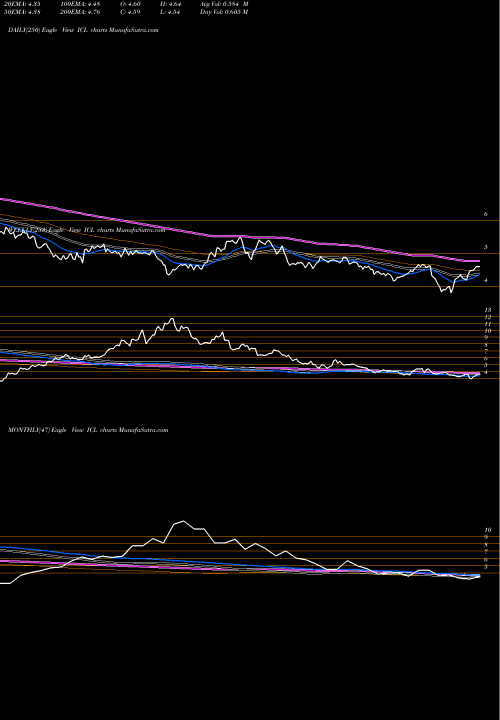Viewport: 500px width, 720px height.
Task: Click the DAILY(250) Eagle View ICL title
Action: [x=83, y=30]
